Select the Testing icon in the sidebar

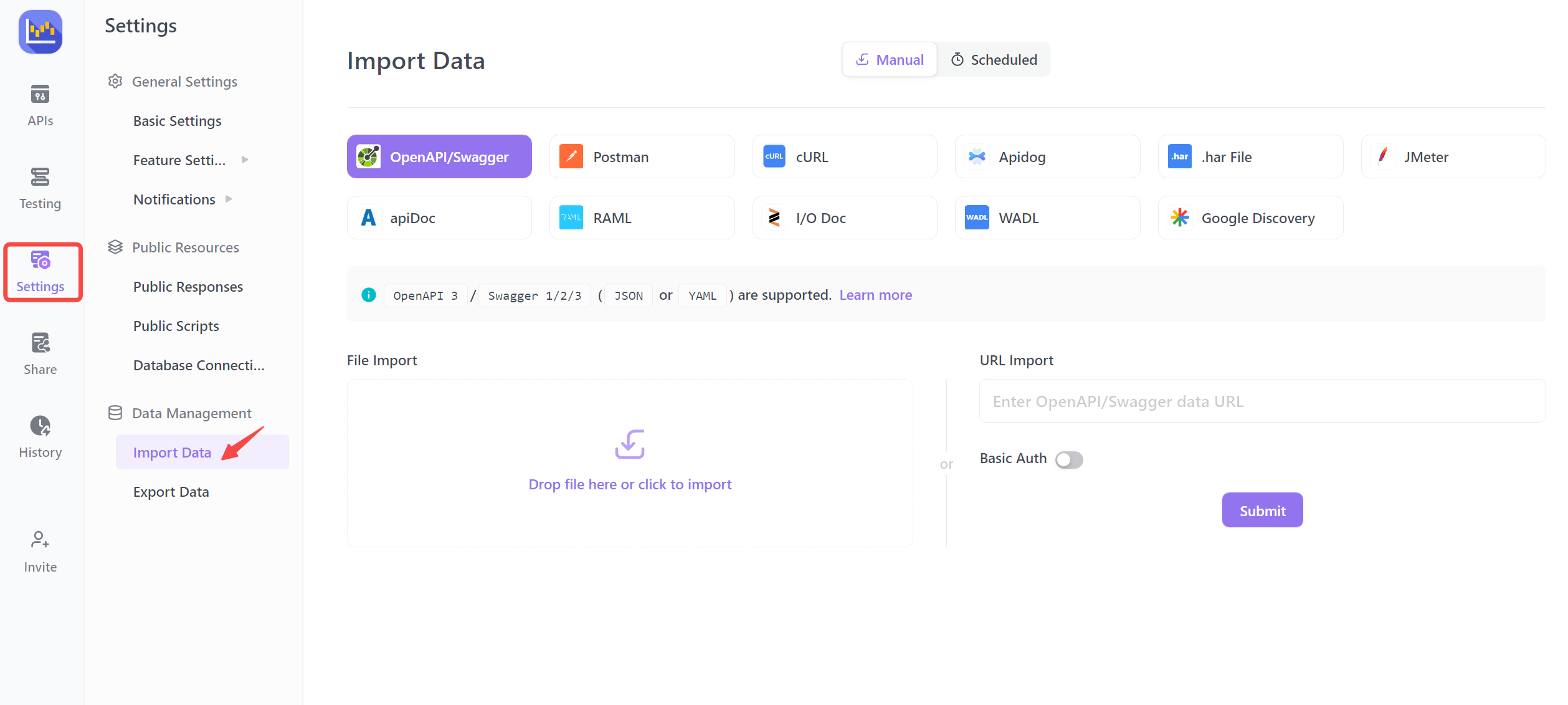(x=40, y=187)
